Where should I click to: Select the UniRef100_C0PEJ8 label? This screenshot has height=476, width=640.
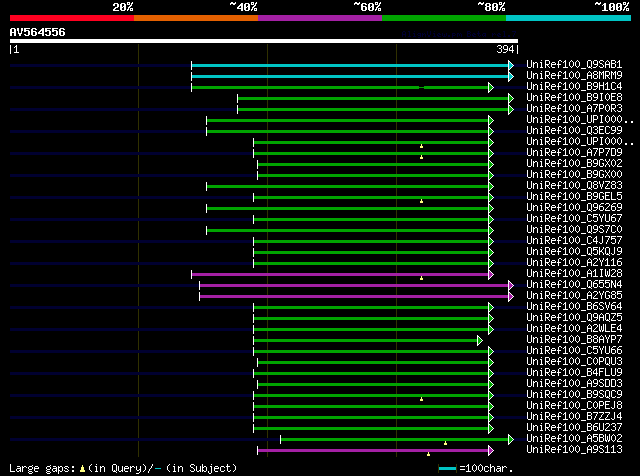click(574, 406)
